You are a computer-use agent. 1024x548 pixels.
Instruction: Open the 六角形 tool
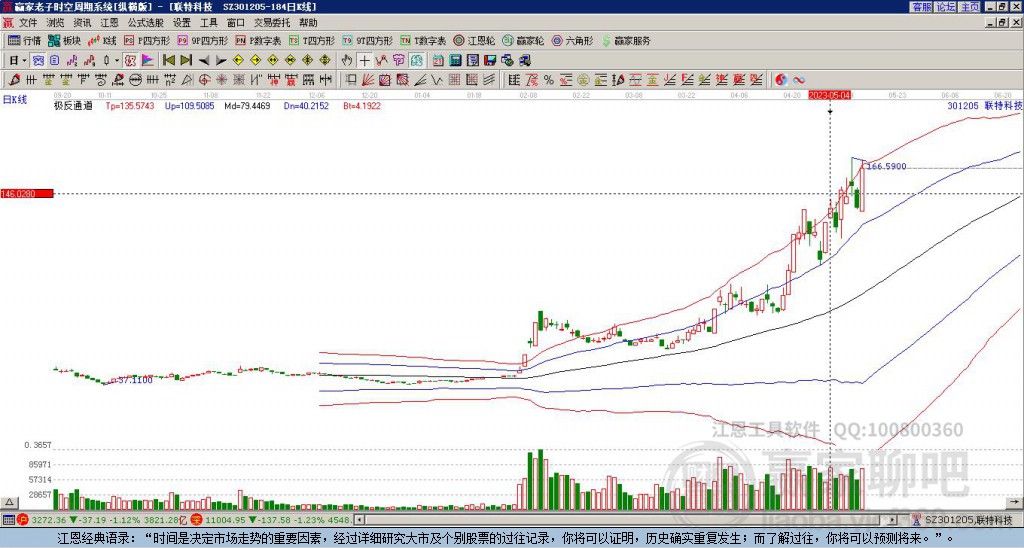pos(573,40)
